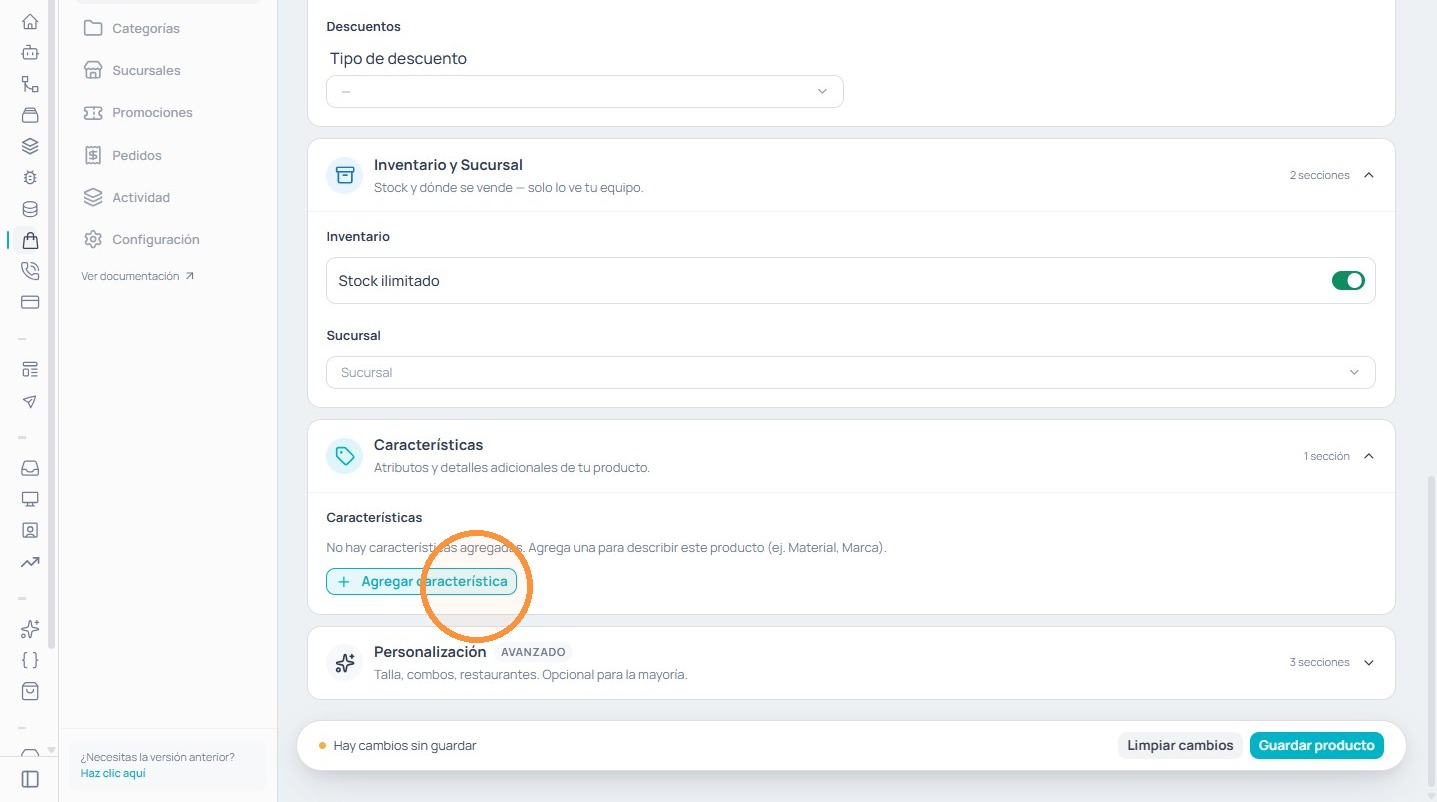Click the bug icon in left rail
This screenshot has height=802, width=1437.
click(30, 178)
